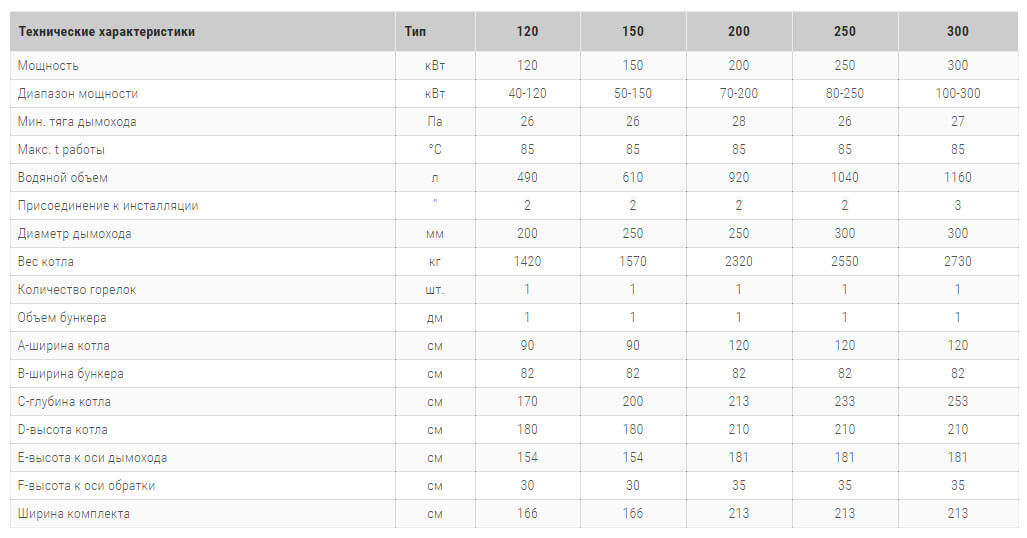Click the "Диапазон мощности" row label
The width and height of the screenshot is (1027, 538).
click(x=78, y=93)
